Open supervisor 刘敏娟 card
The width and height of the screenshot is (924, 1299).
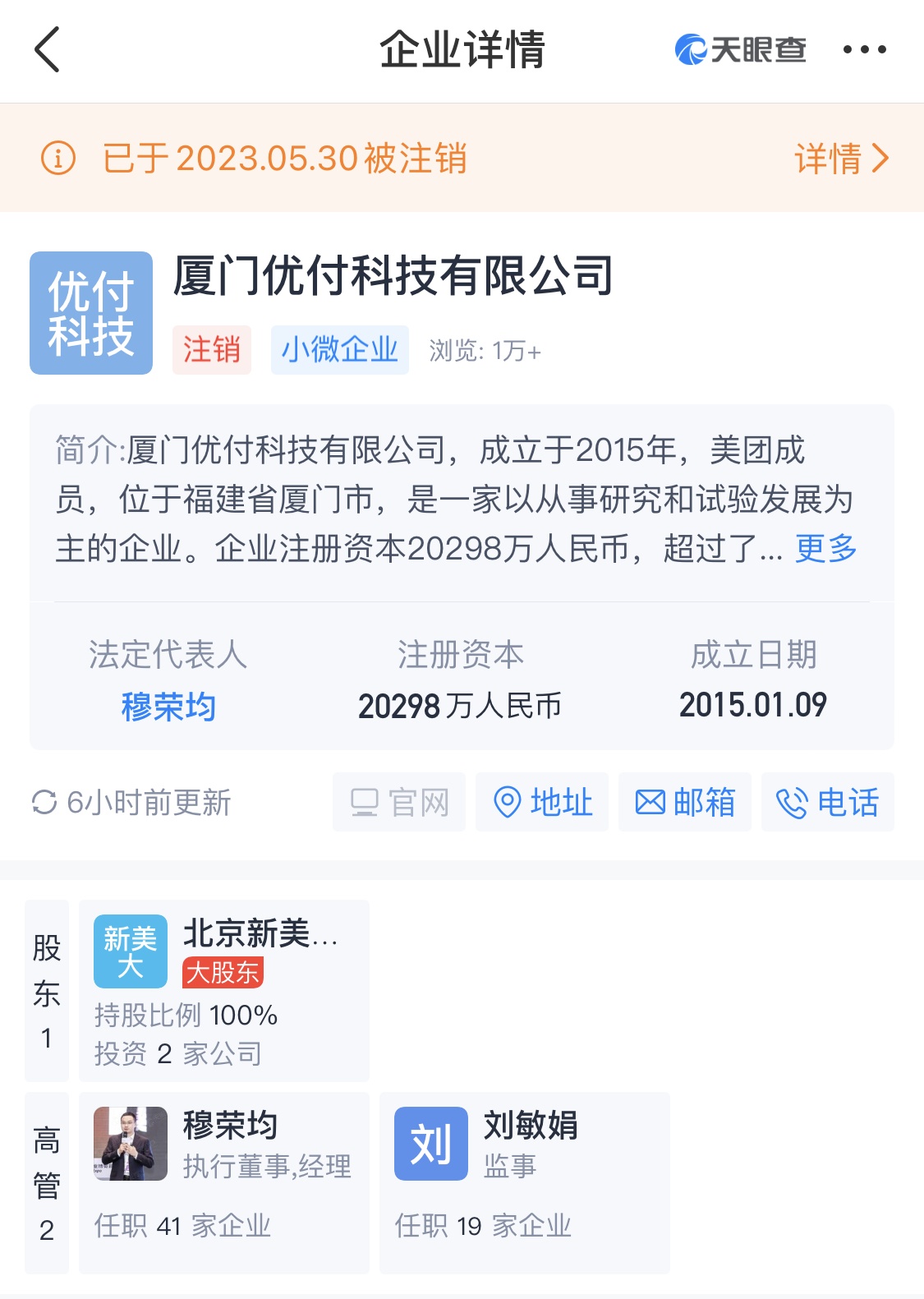[x=525, y=1183]
